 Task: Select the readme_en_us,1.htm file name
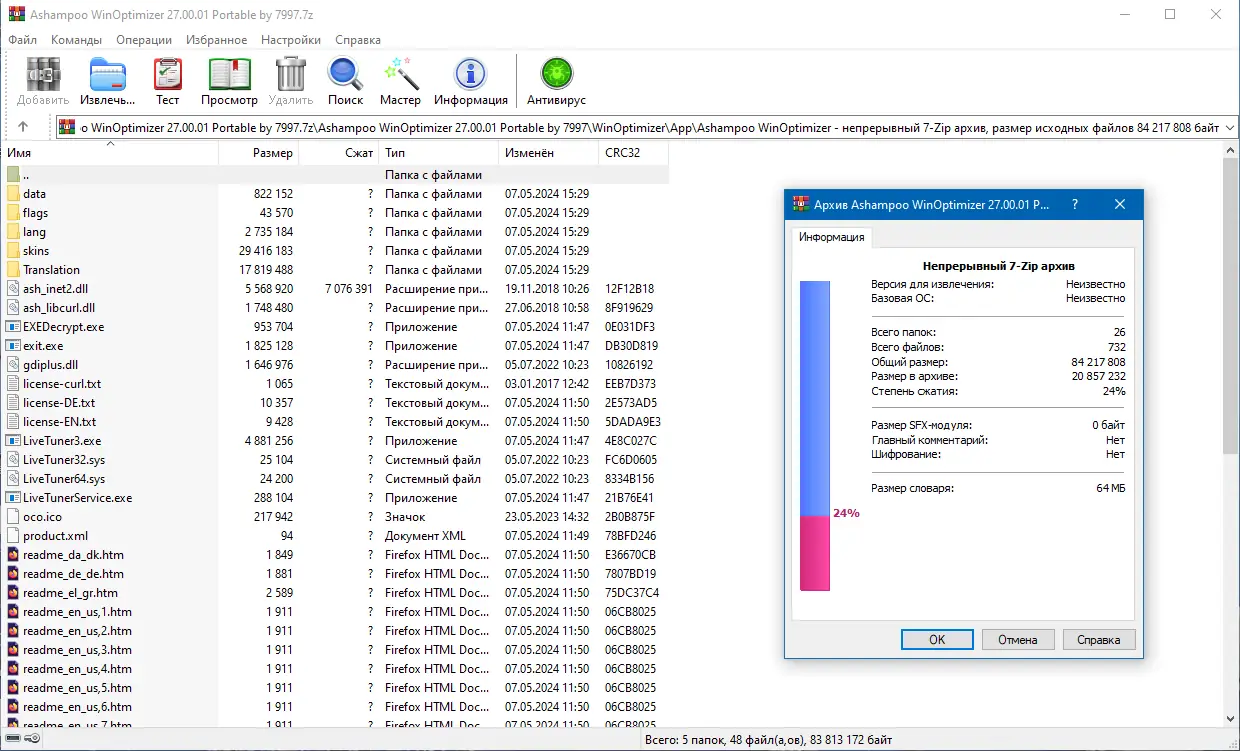click(77, 612)
